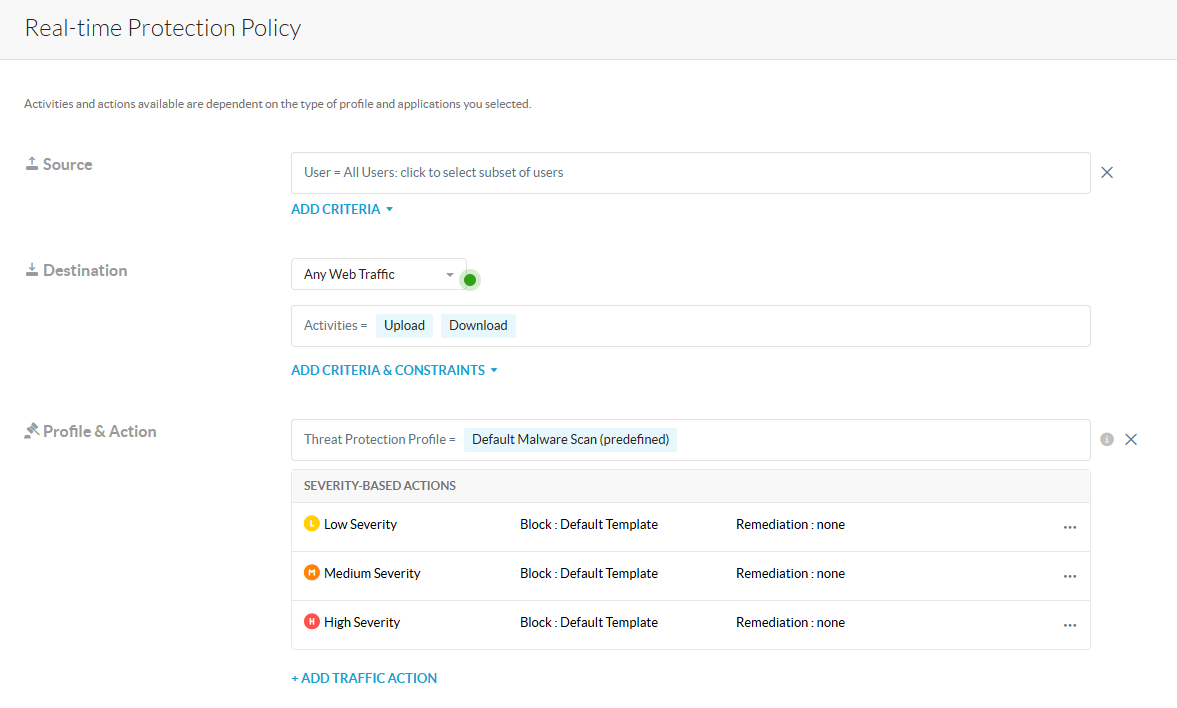The image size is (1177, 708).
Task: Open the High Severity more options ellipsis
Action: pyautogui.click(x=1070, y=625)
